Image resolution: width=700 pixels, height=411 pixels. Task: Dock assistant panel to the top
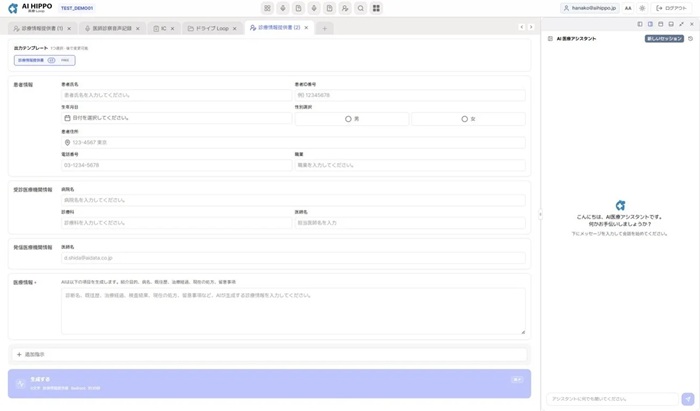click(x=661, y=24)
